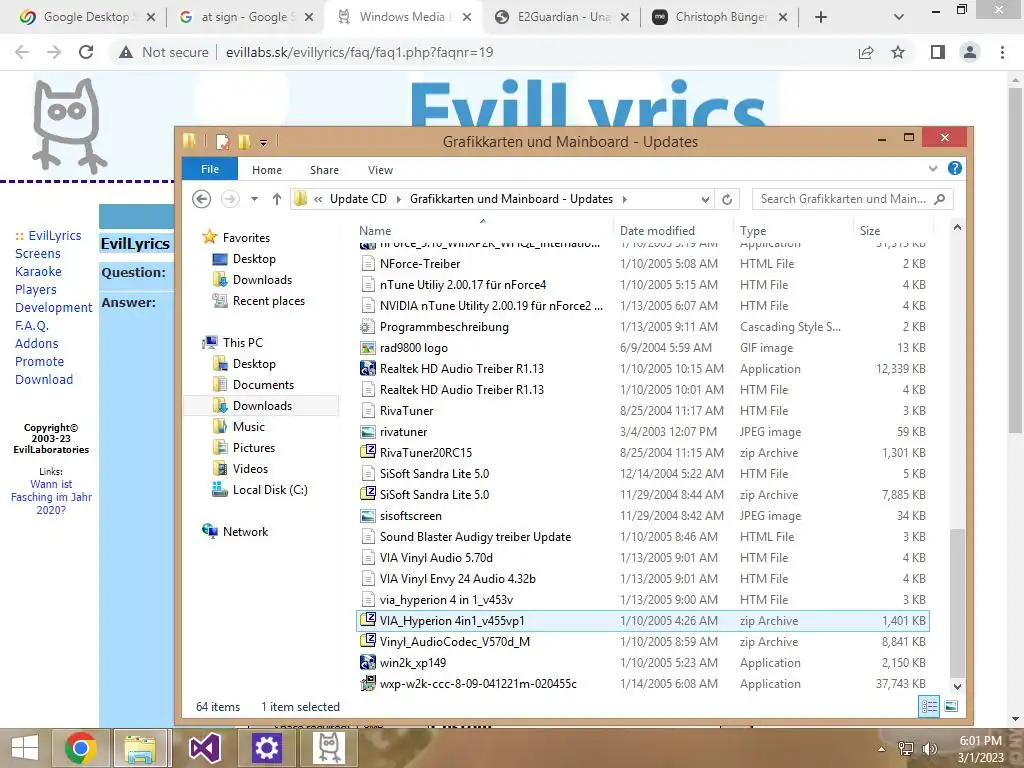Refresh the Explorer folder view
The height and width of the screenshot is (768, 1024).
(x=727, y=199)
